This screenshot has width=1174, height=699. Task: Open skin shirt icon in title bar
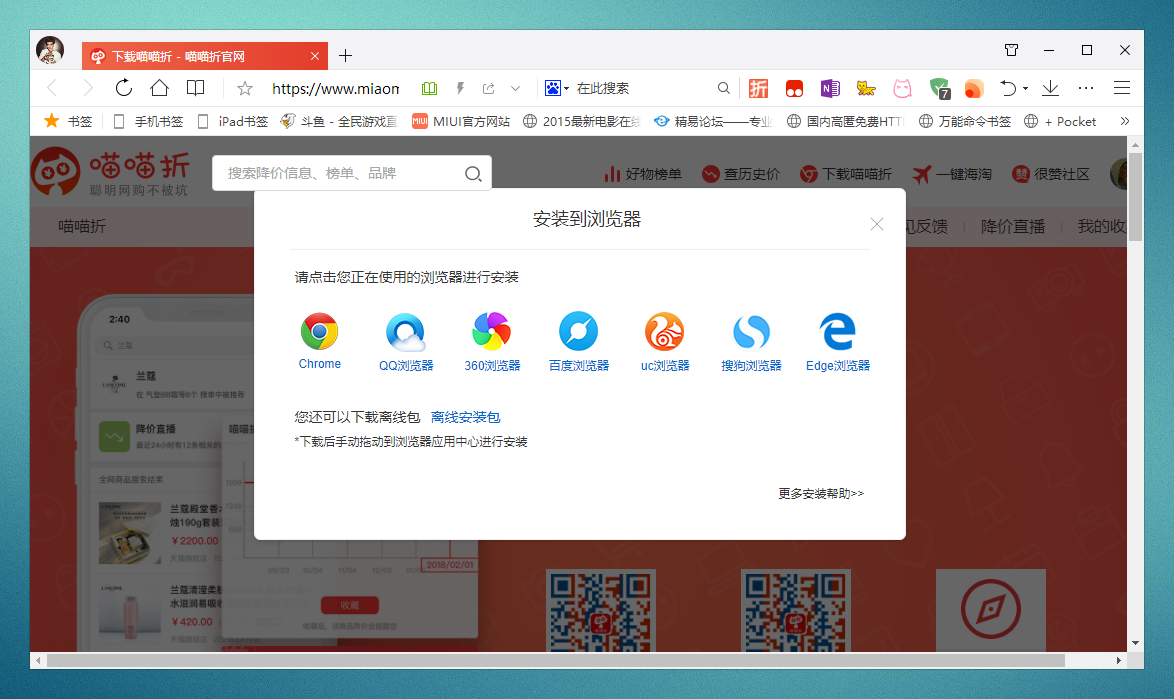(x=1012, y=50)
